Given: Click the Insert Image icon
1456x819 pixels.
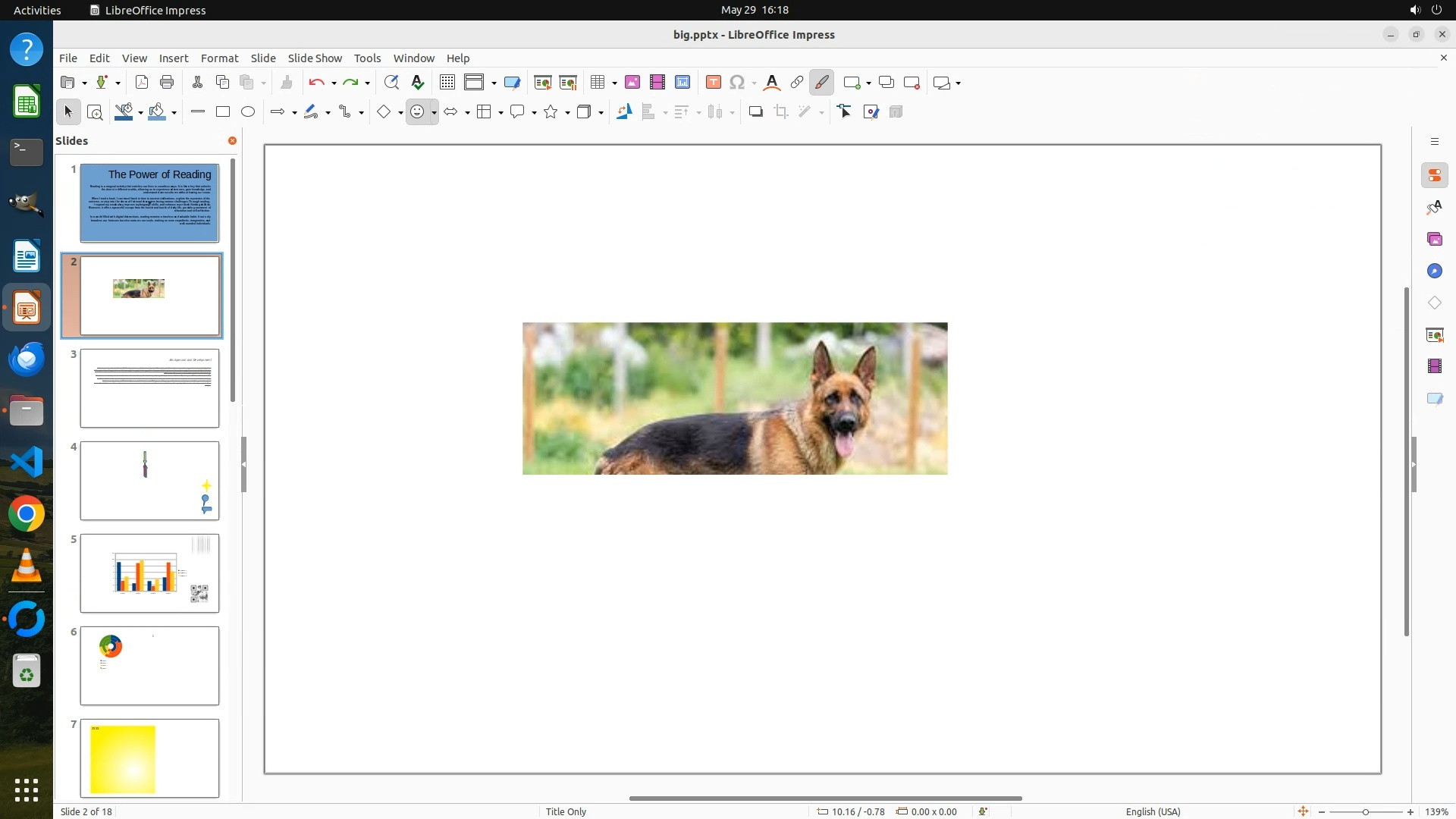Looking at the screenshot, I should click(632, 83).
